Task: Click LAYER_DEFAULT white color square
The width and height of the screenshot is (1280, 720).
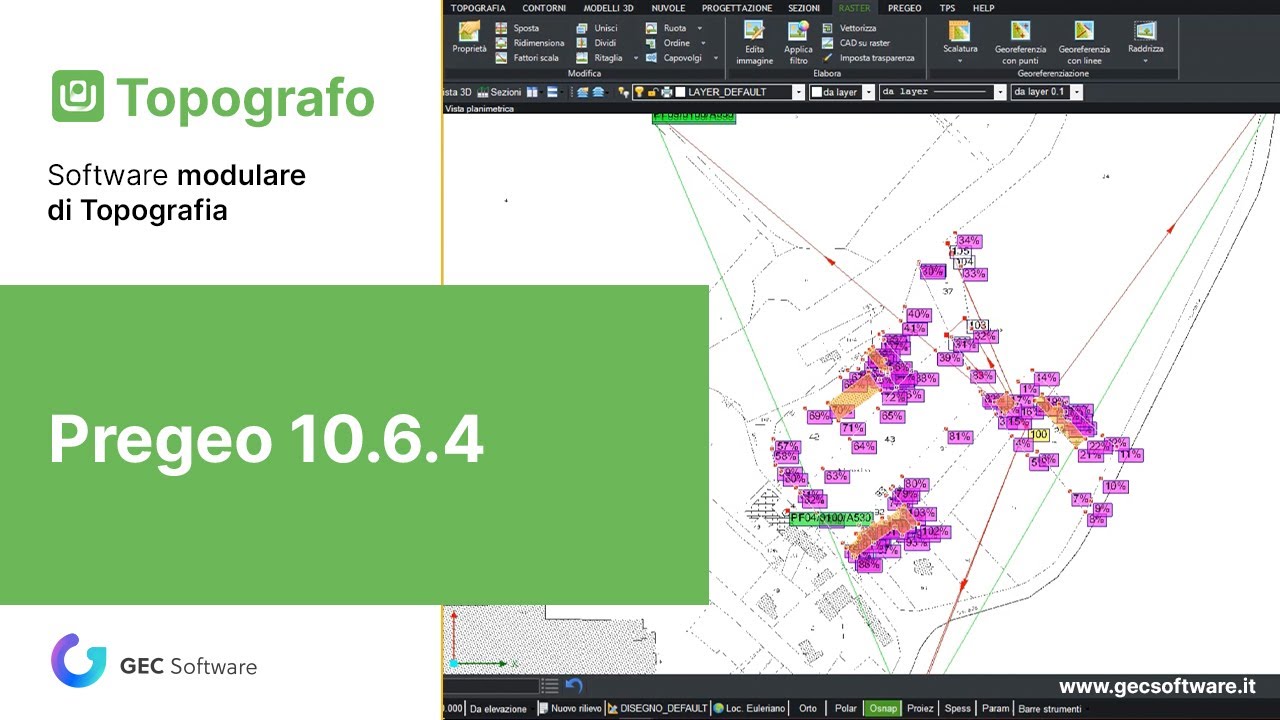Action: click(x=681, y=92)
